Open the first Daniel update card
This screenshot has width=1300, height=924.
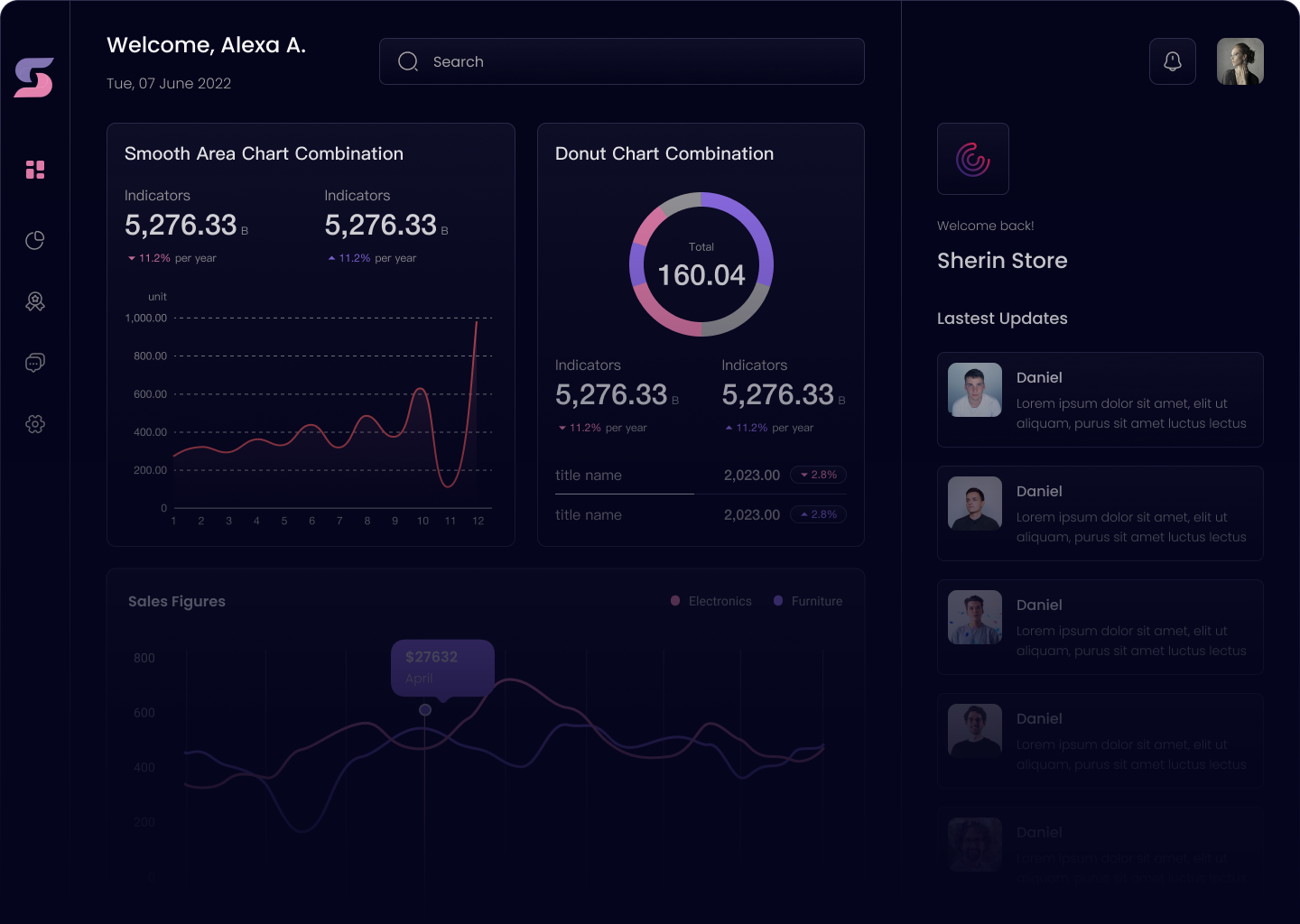[x=1100, y=400]
